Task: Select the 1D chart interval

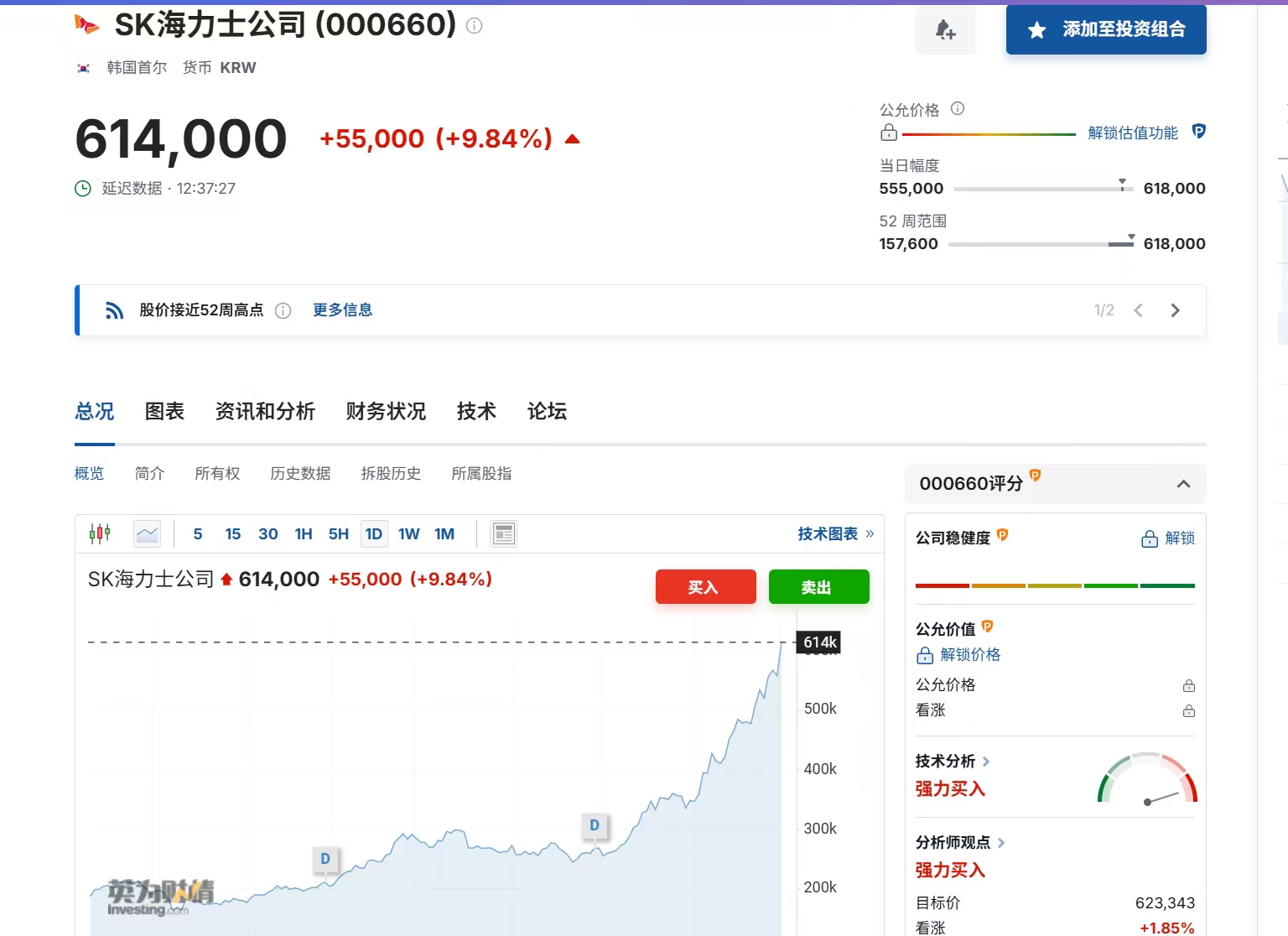Action: point(374,534)
